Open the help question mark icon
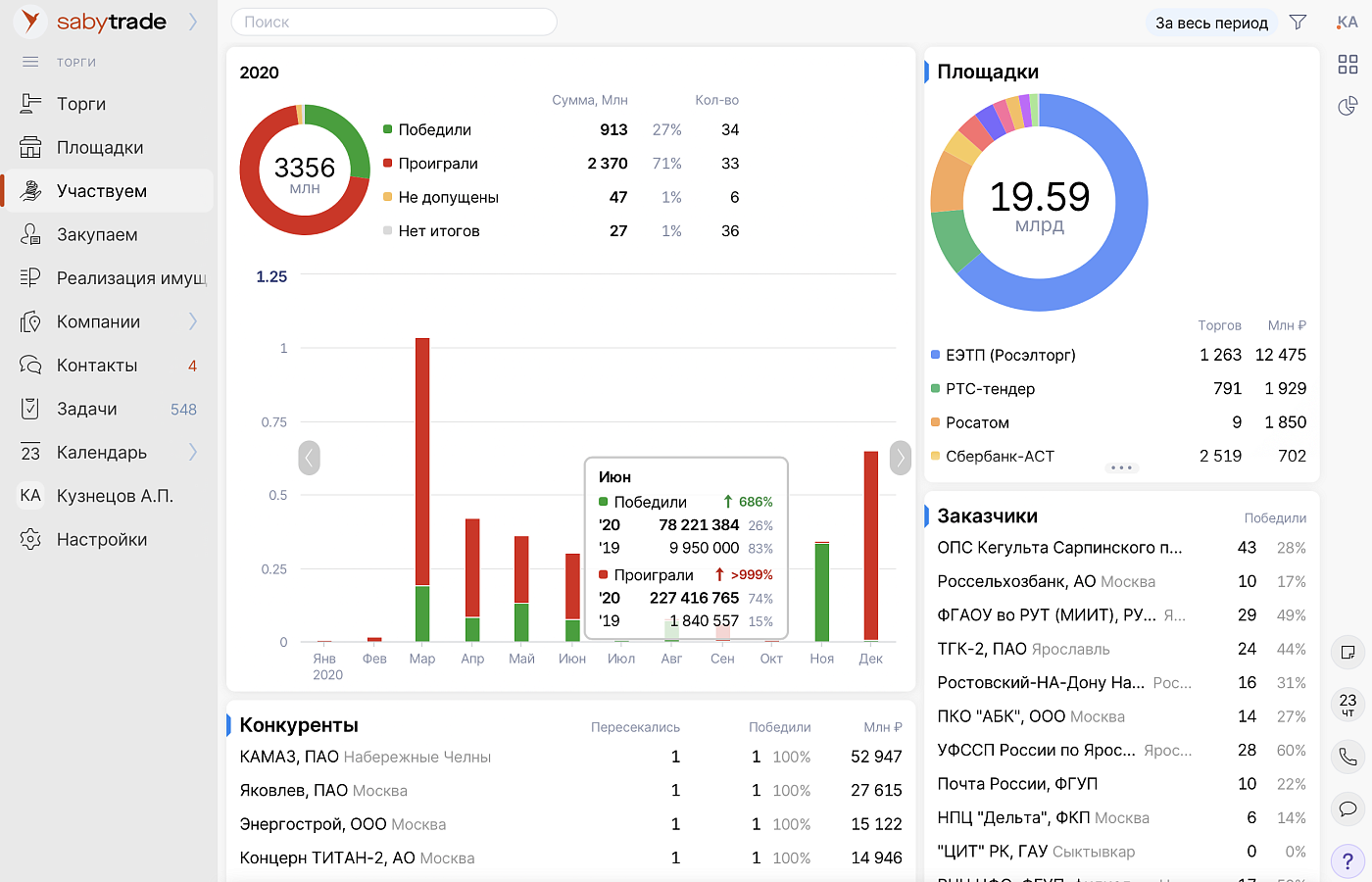Screen dimensions: 1372x882 tap(1348, 861)
